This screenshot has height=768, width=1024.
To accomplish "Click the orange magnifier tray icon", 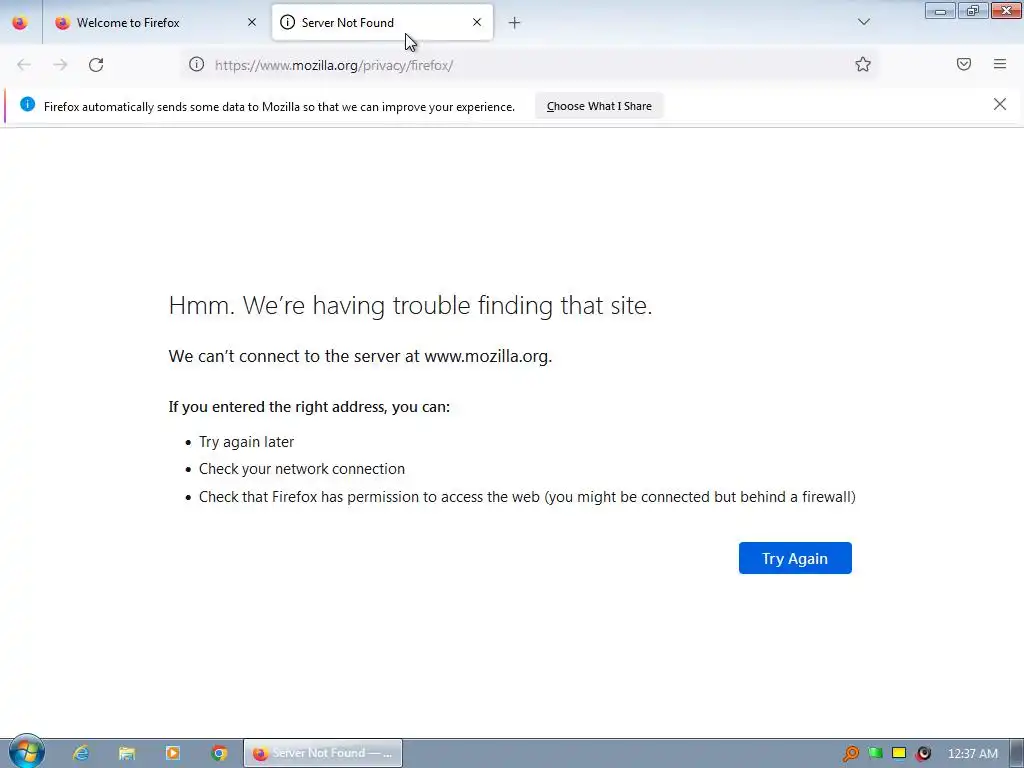I will 850,754.
